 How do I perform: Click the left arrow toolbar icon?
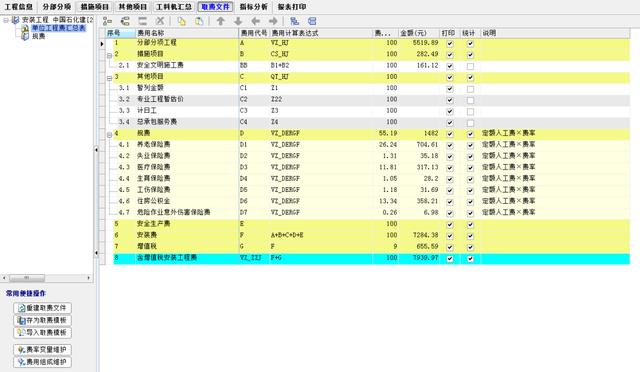[x=256, y=21]
